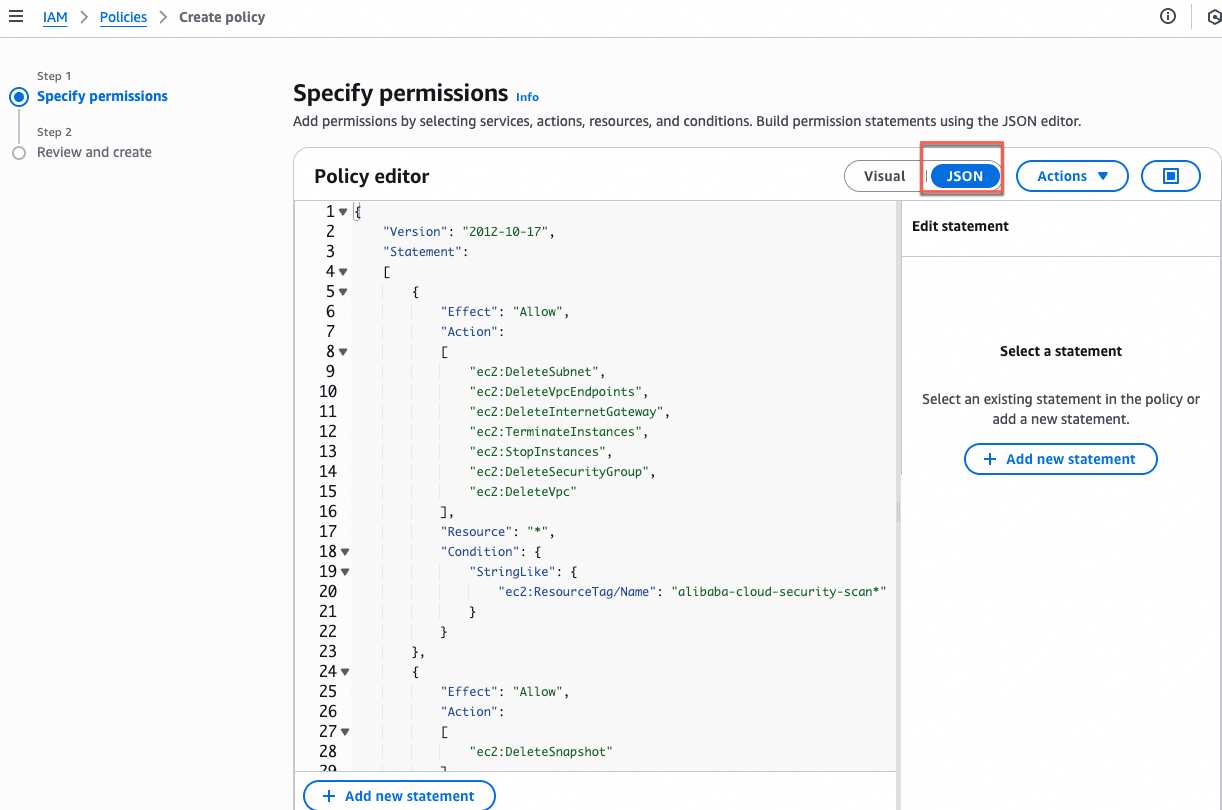Open Policies breadcrumb link

[123, 17]
